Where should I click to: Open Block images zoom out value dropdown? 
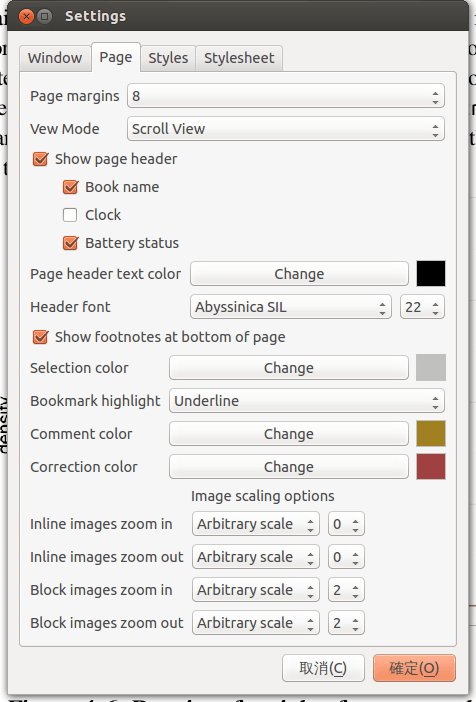346,623
